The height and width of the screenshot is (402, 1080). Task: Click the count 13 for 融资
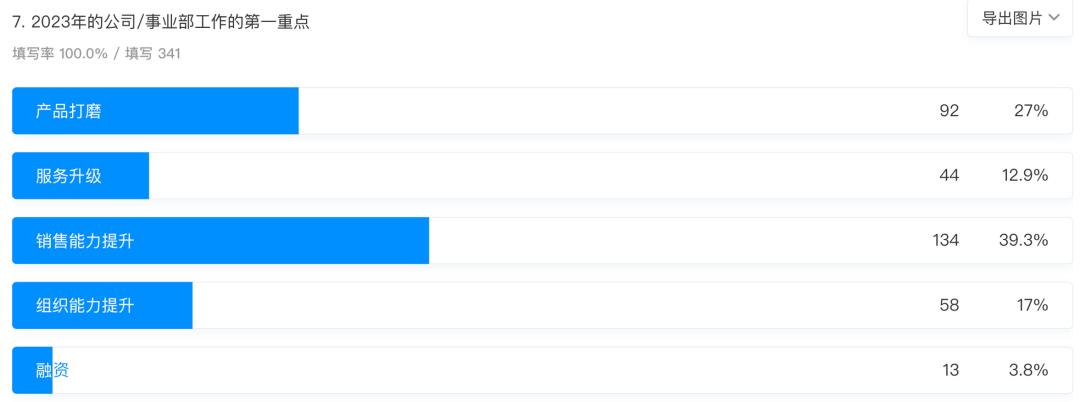[x=950, y=371]
